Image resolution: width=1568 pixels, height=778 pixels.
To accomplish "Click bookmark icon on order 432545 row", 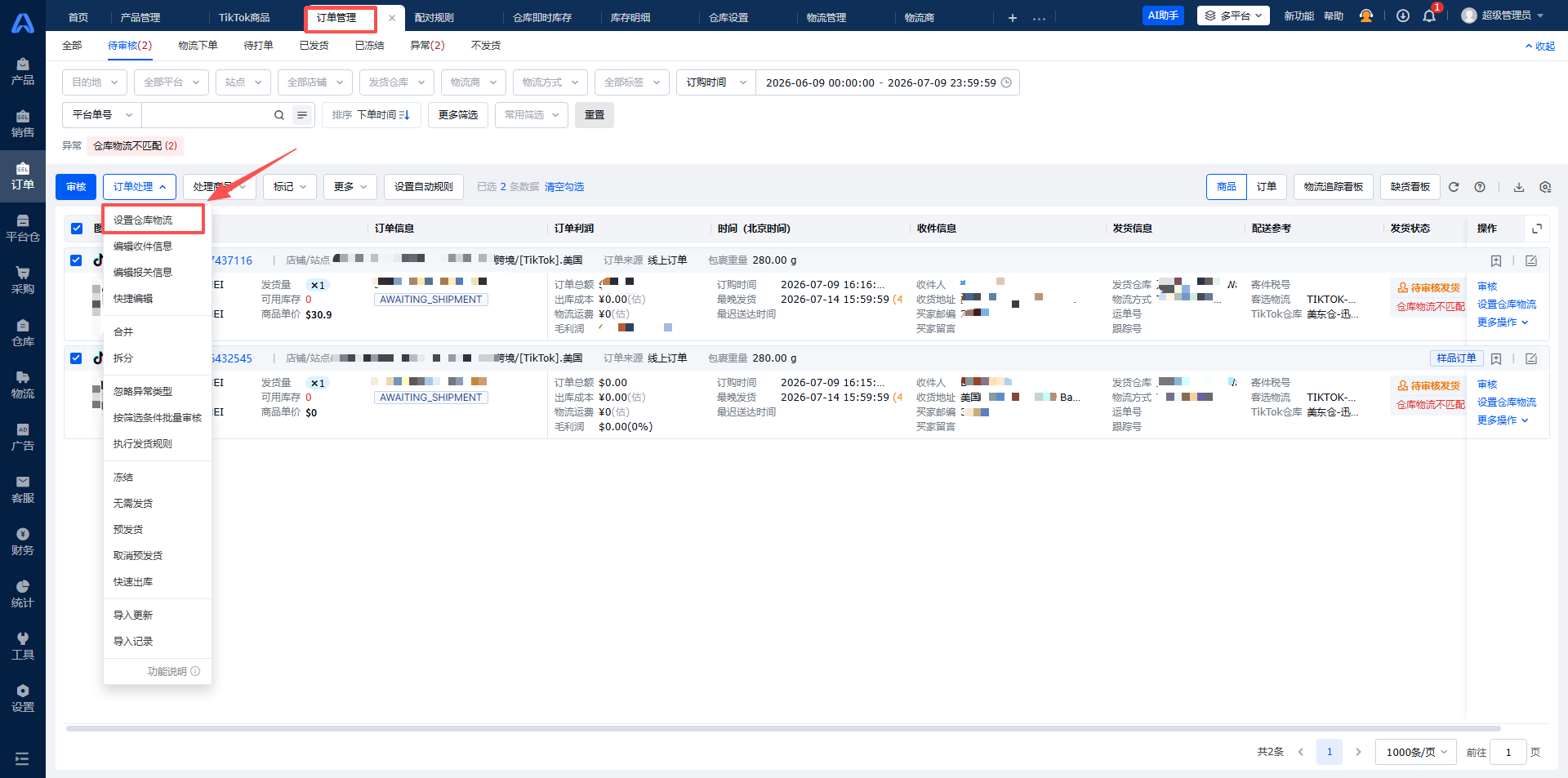I will (1496, 359).
